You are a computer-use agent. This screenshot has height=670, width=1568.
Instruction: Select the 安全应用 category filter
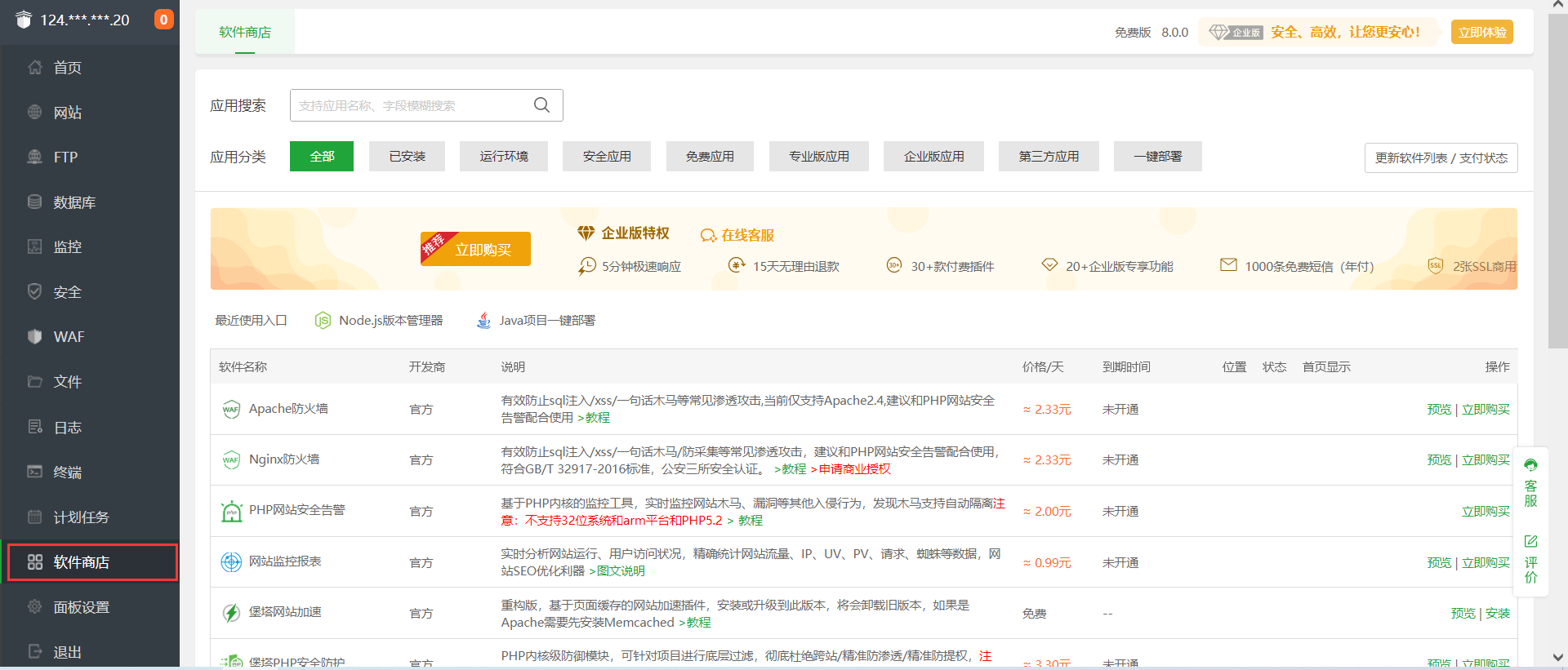(x=607, y=156)
